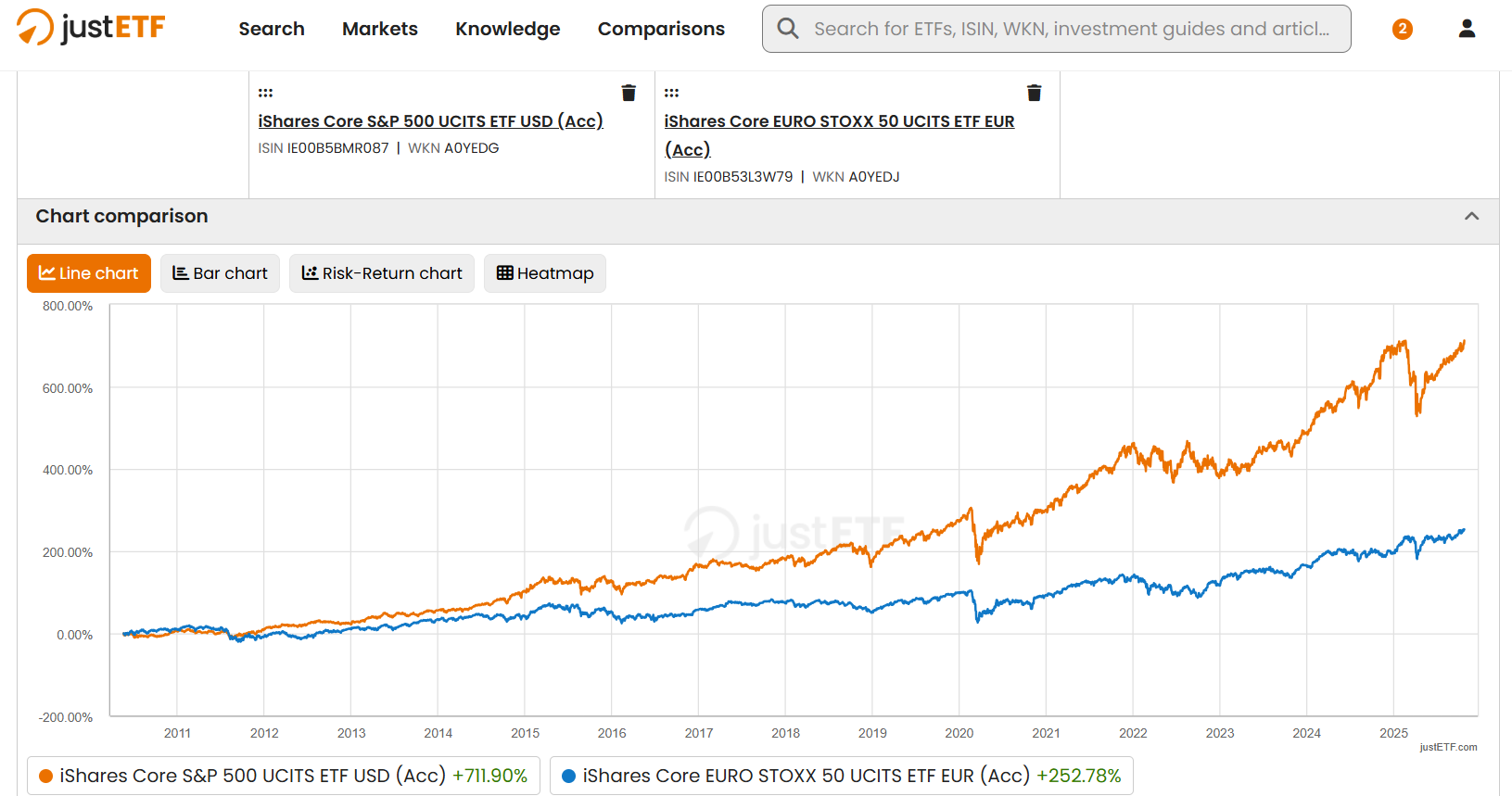
Task: Click the 2015 x-axis year label
Action: (525, 733)
